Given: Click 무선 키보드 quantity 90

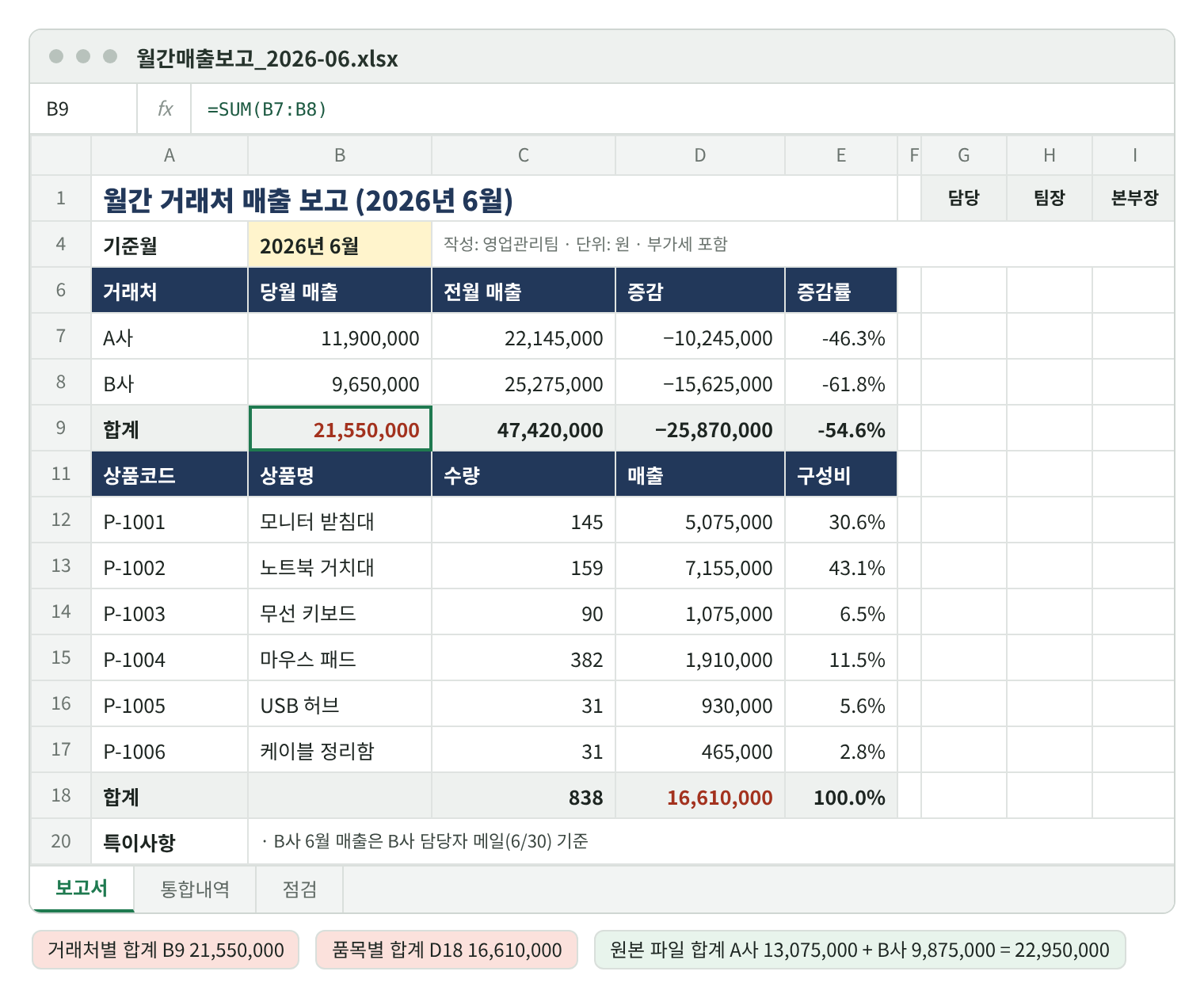Looking at the screenshot, I should (x=524, y=612).
